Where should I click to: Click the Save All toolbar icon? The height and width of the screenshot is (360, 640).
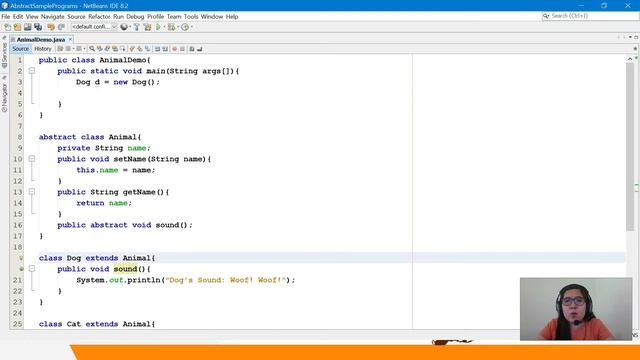tap(38, 27)
